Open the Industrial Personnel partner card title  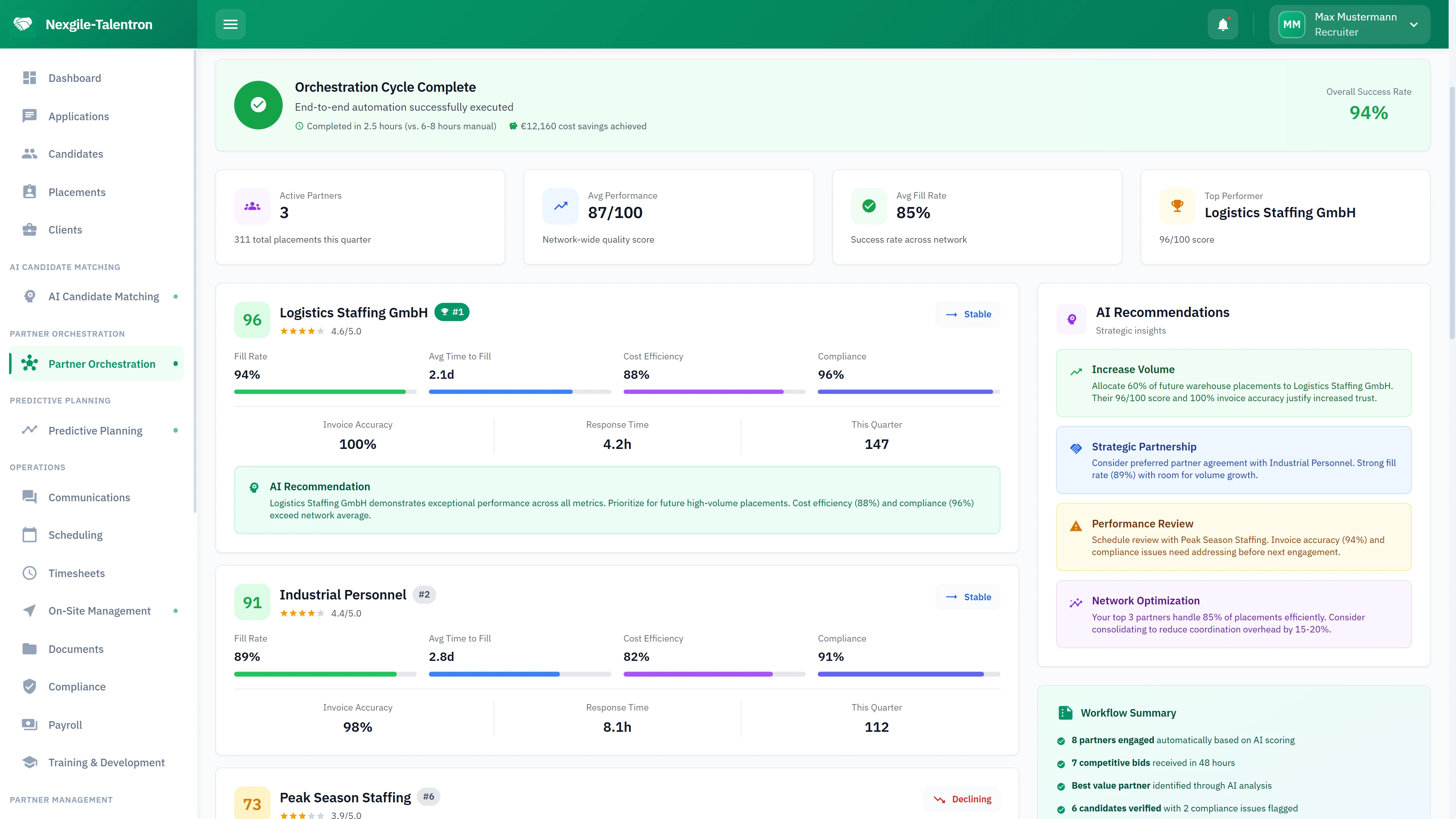(x=342, y=594)
